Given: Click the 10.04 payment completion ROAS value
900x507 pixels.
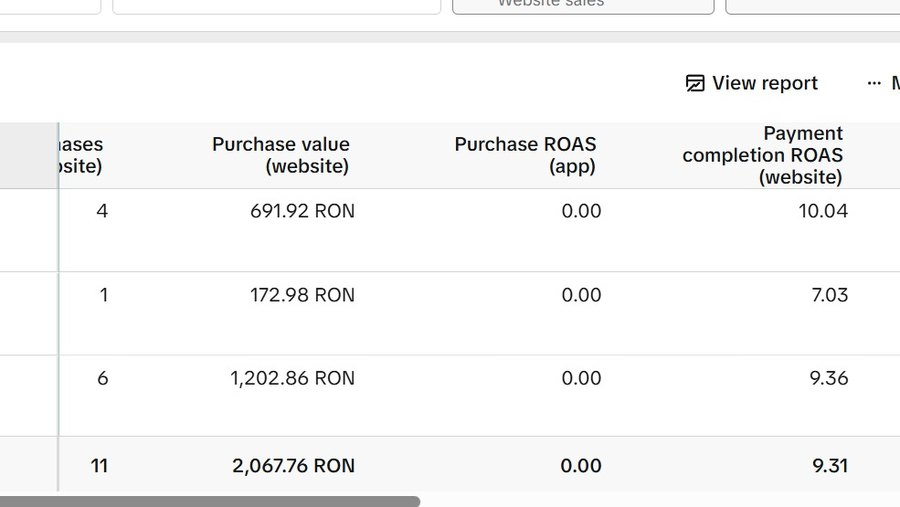Looking at the screenshot, I should point(823,211).
